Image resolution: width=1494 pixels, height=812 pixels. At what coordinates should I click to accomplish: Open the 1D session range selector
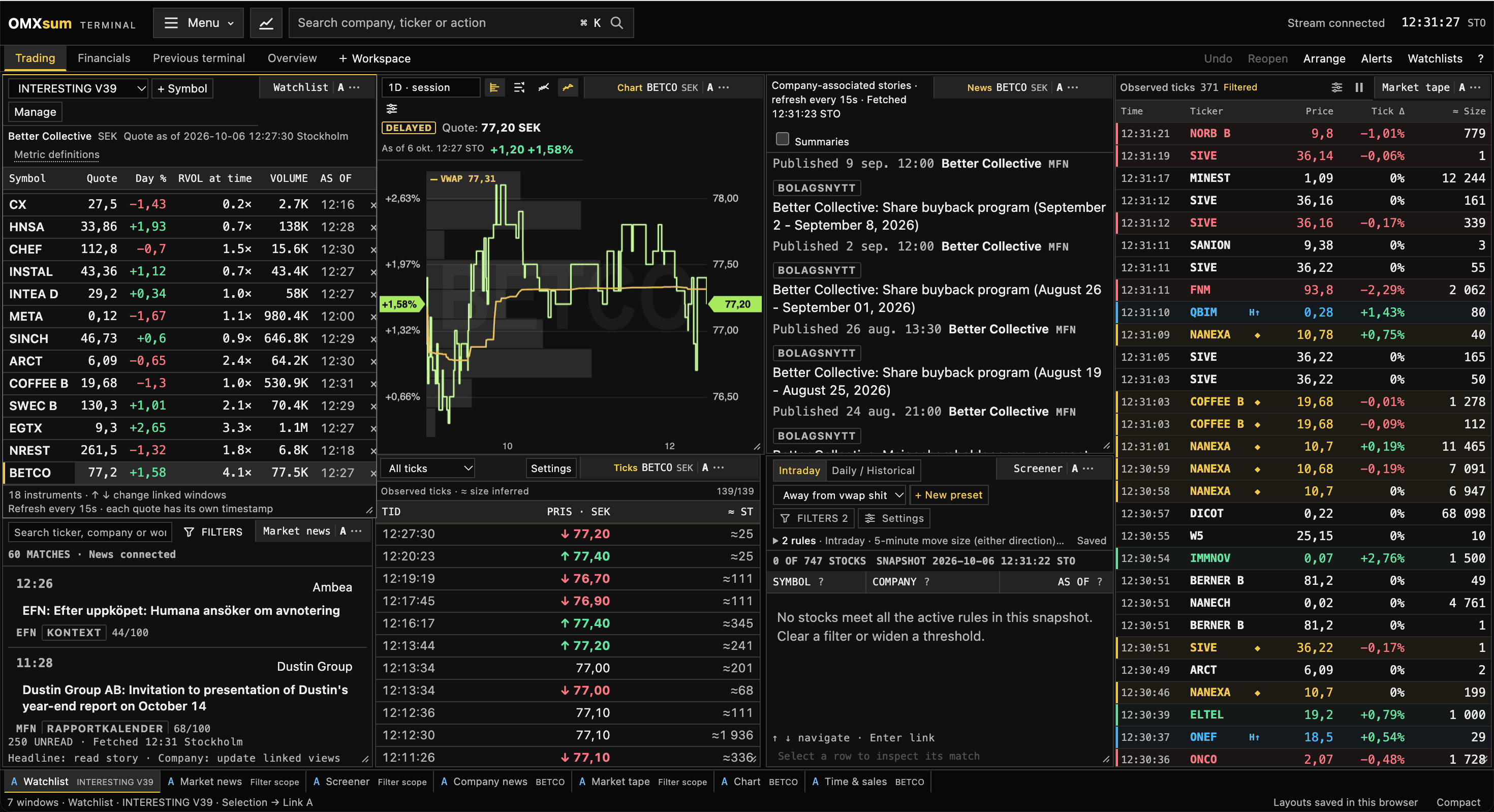tap(431, 87)
